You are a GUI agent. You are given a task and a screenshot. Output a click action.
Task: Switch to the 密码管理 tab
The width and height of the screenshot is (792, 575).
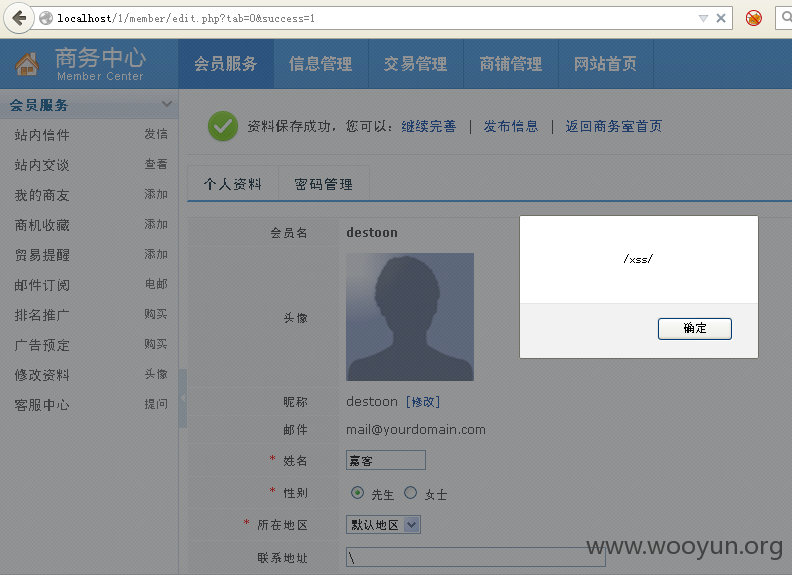[x=324, y=184]
